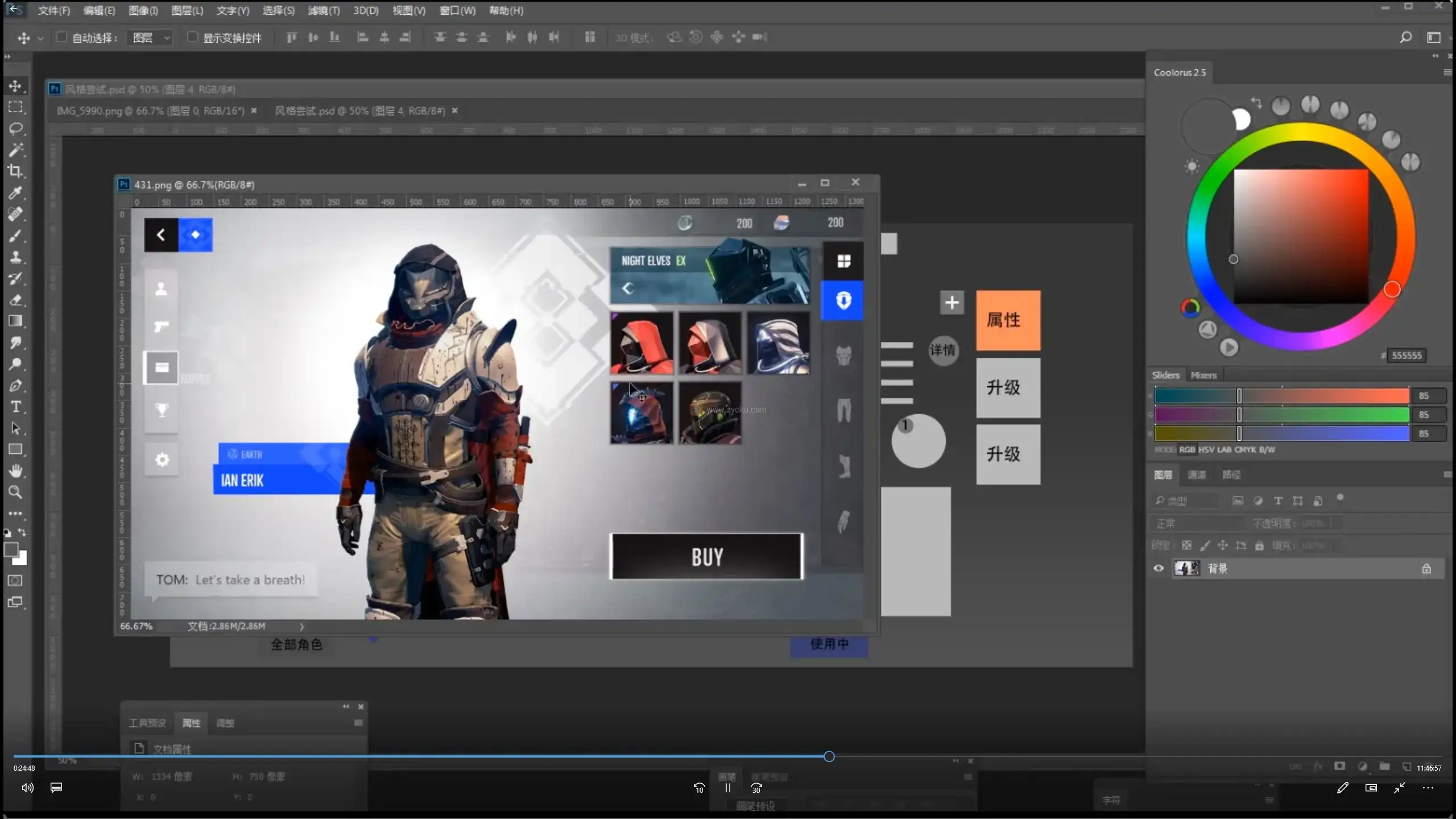Pause the video playback
Viewport: 1456px width, 819px height.
point(727,788)
